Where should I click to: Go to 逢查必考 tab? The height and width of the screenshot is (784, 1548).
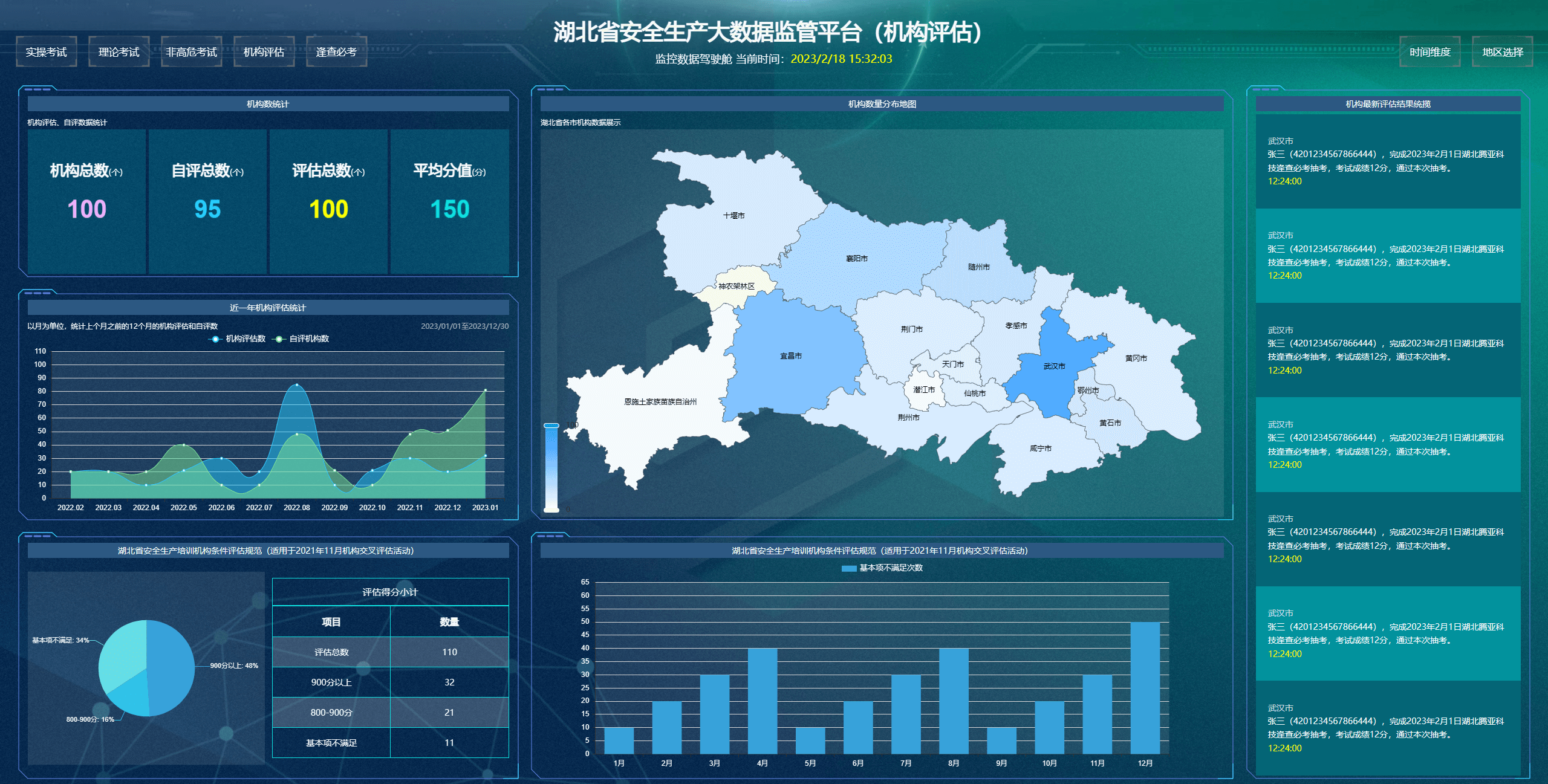[337, 52]
